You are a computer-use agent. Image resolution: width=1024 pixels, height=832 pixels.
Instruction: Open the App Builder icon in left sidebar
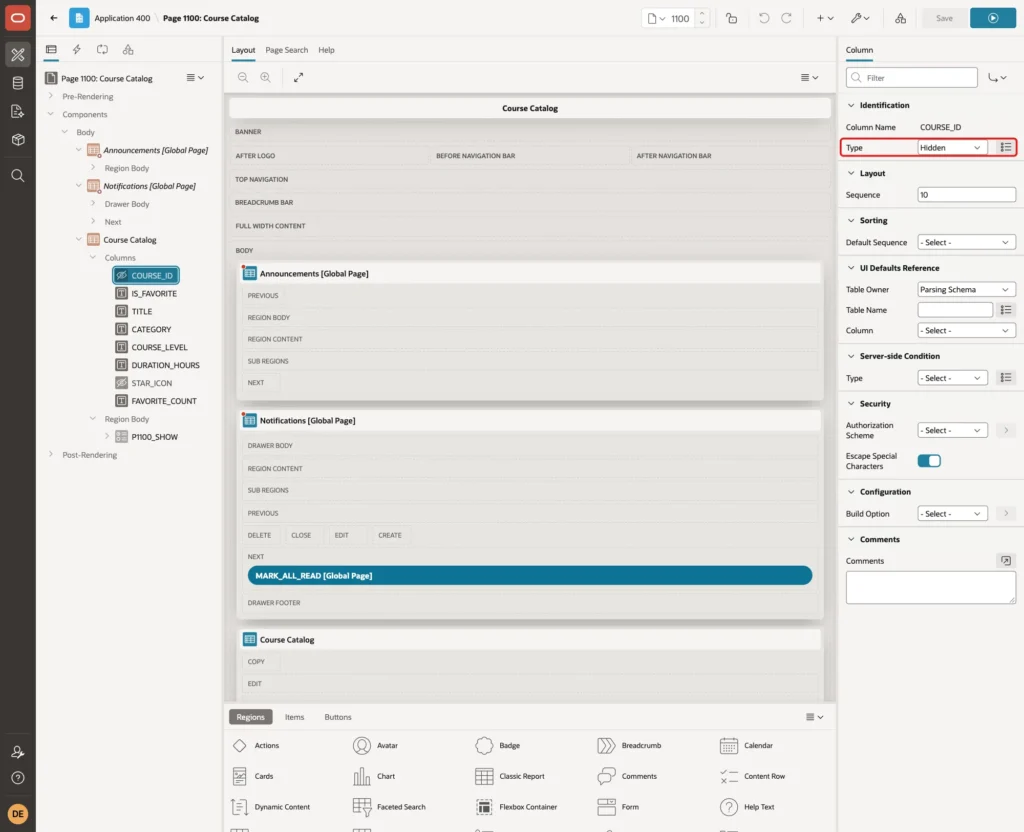point(18,55)
